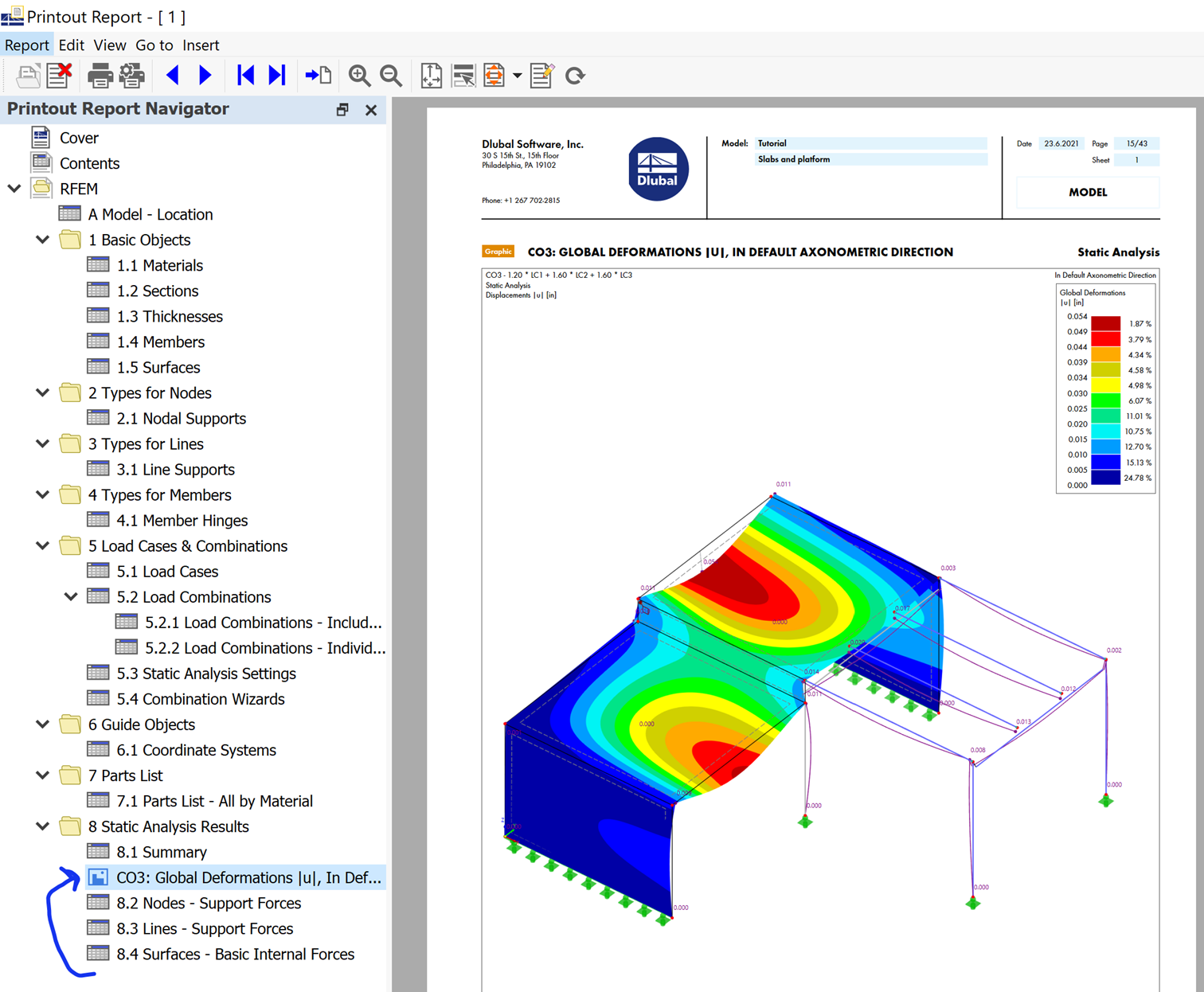Refresh the printout report

575,76
